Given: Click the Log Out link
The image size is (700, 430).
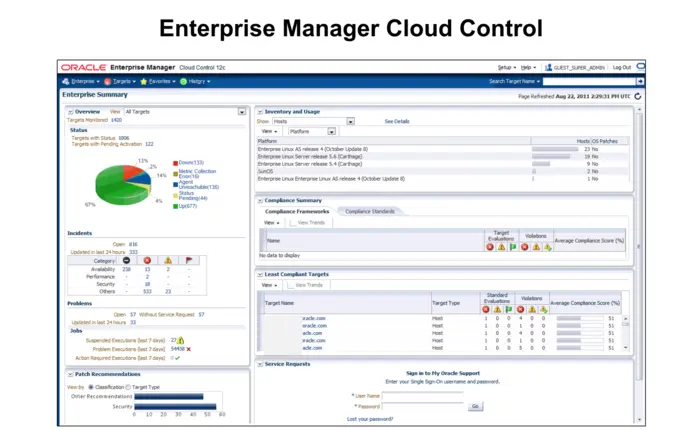Looking at the screenshot, I should (622, 67).
